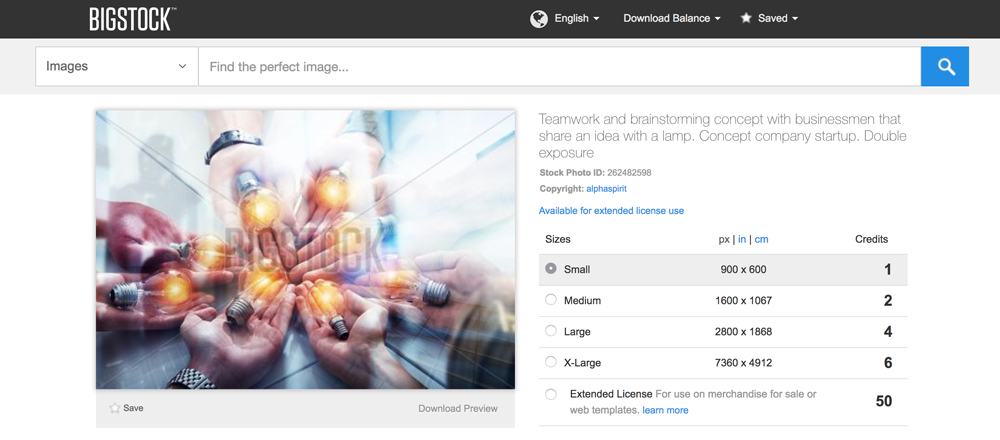Click the Bigstock logo
1000x440 pixels.
pyautogui.click(x=133, y=18)
